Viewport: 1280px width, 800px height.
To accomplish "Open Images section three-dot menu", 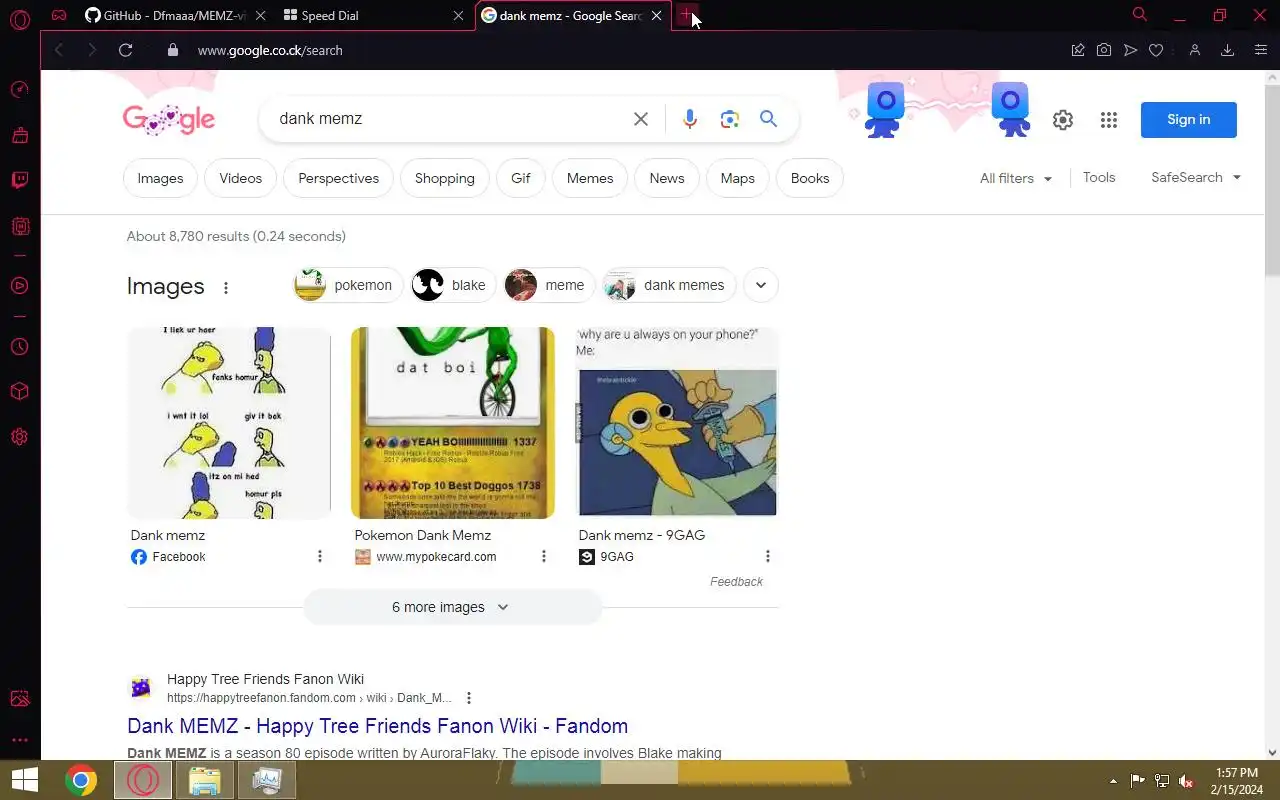I will pyautogui.click(x=226, y=288).
